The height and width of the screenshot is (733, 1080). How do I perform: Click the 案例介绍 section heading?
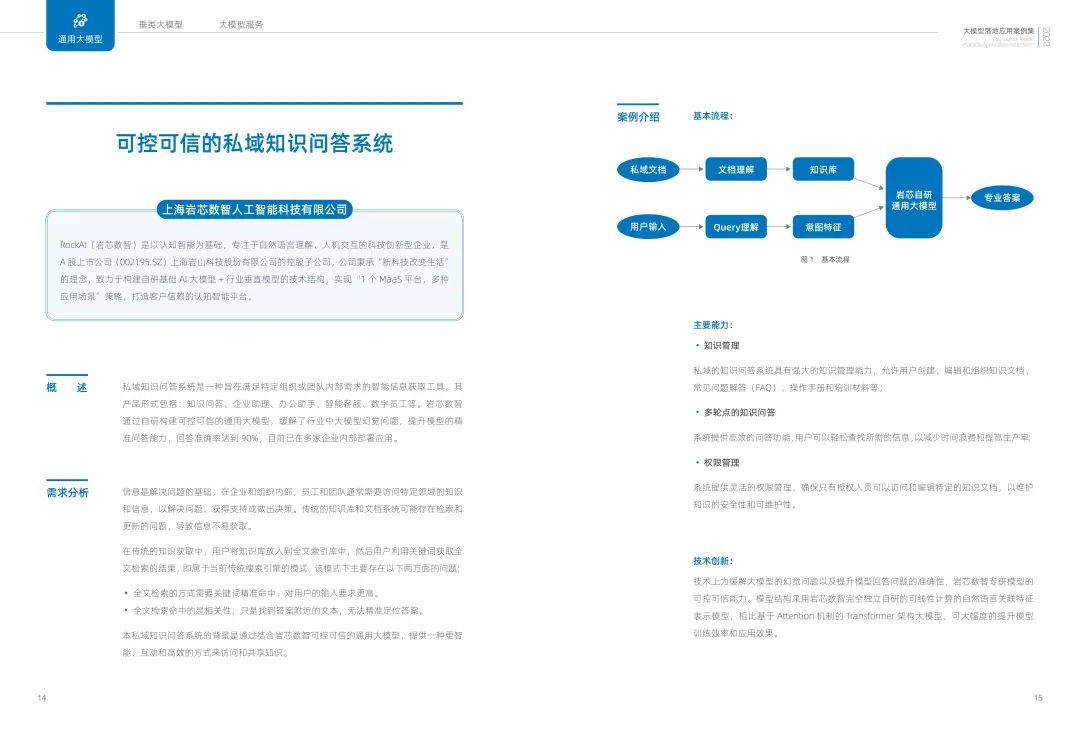638,117
